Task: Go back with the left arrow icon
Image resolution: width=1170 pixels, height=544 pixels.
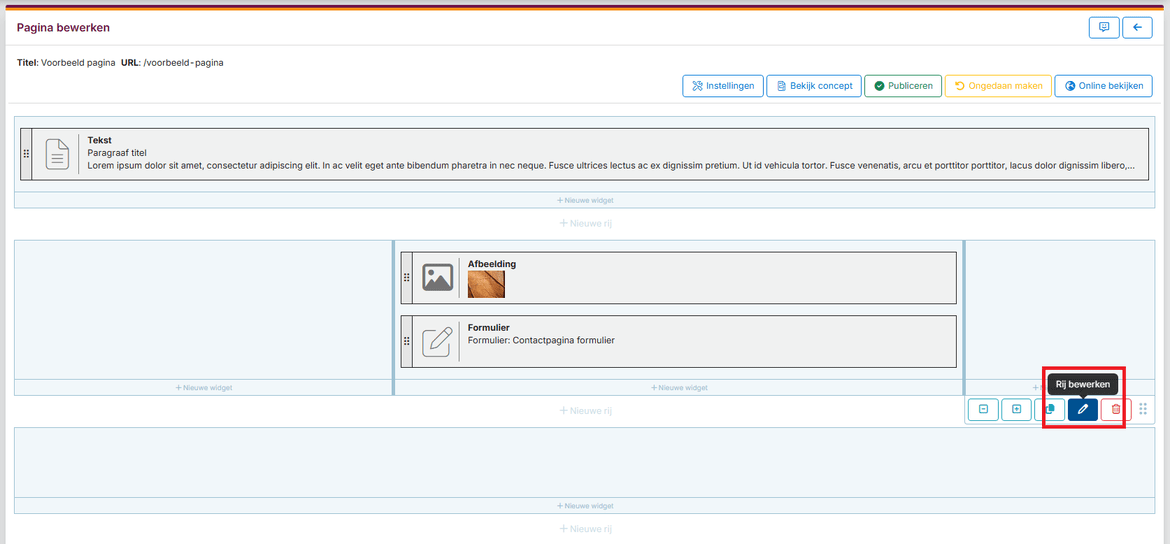Action: tap(1137, 28)
